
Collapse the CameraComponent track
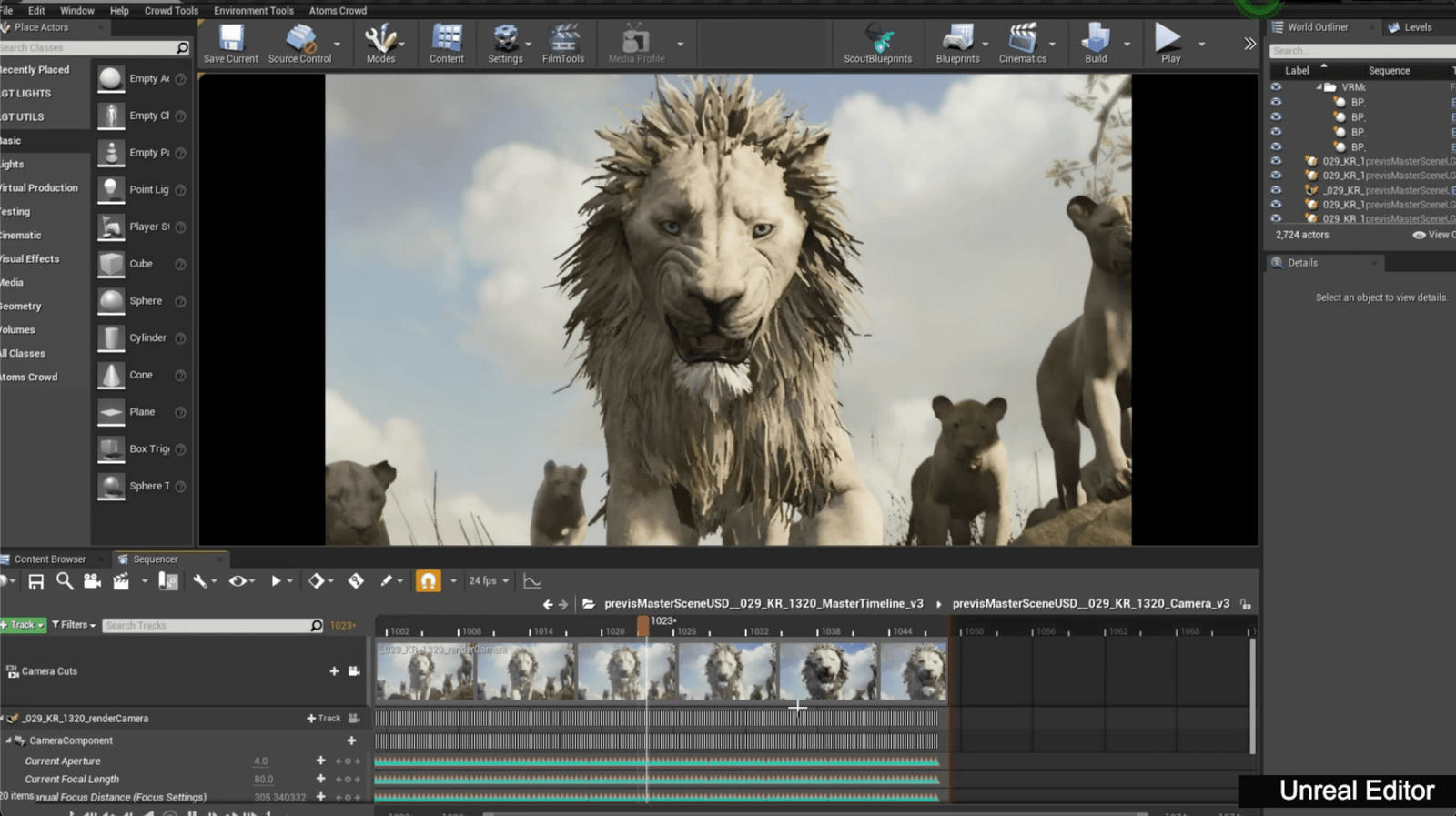click(8, 740)
